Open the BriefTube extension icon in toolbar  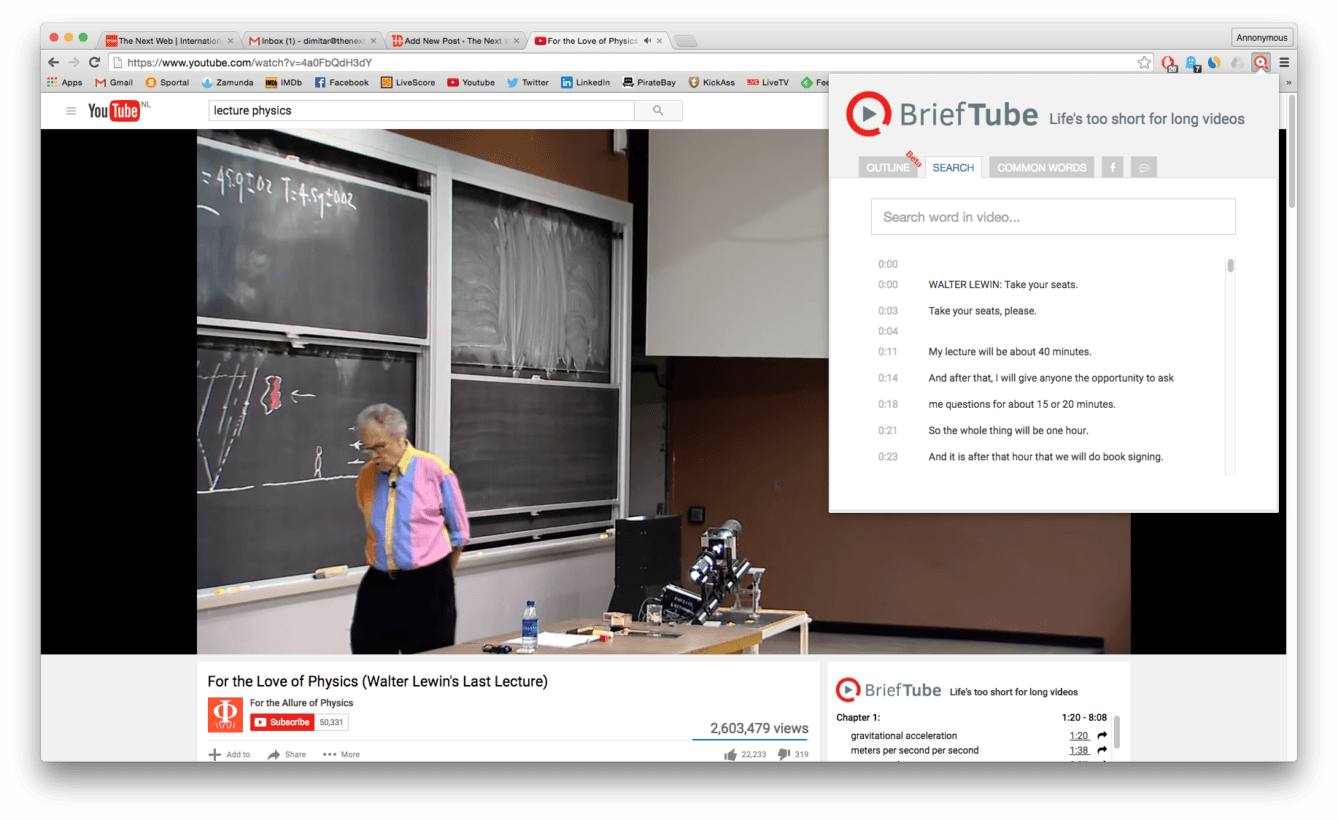[x=1260, y=62]
